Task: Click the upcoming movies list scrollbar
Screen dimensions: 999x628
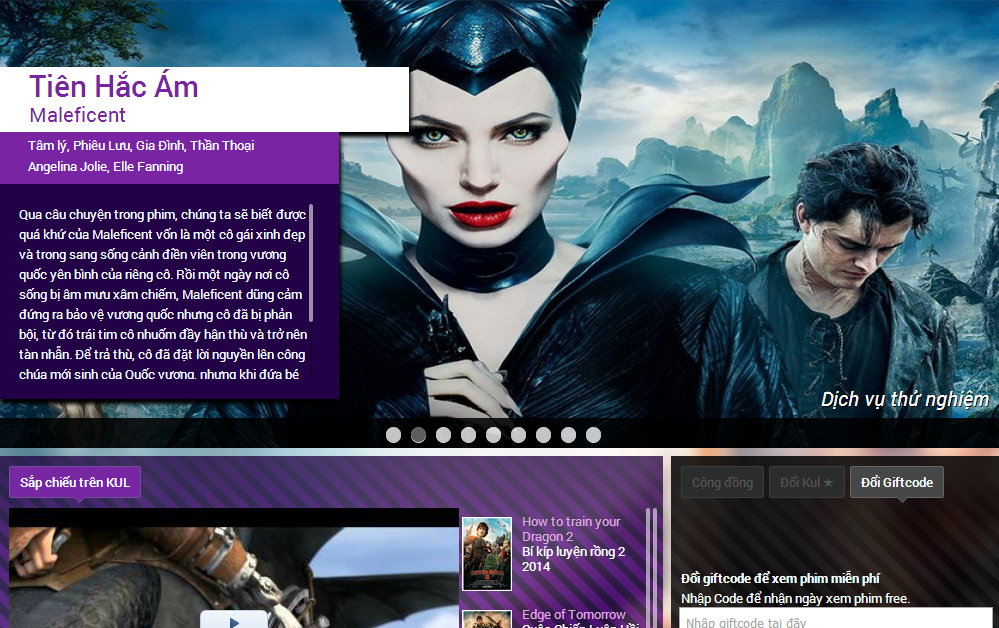Action: [x=649, y=567]
